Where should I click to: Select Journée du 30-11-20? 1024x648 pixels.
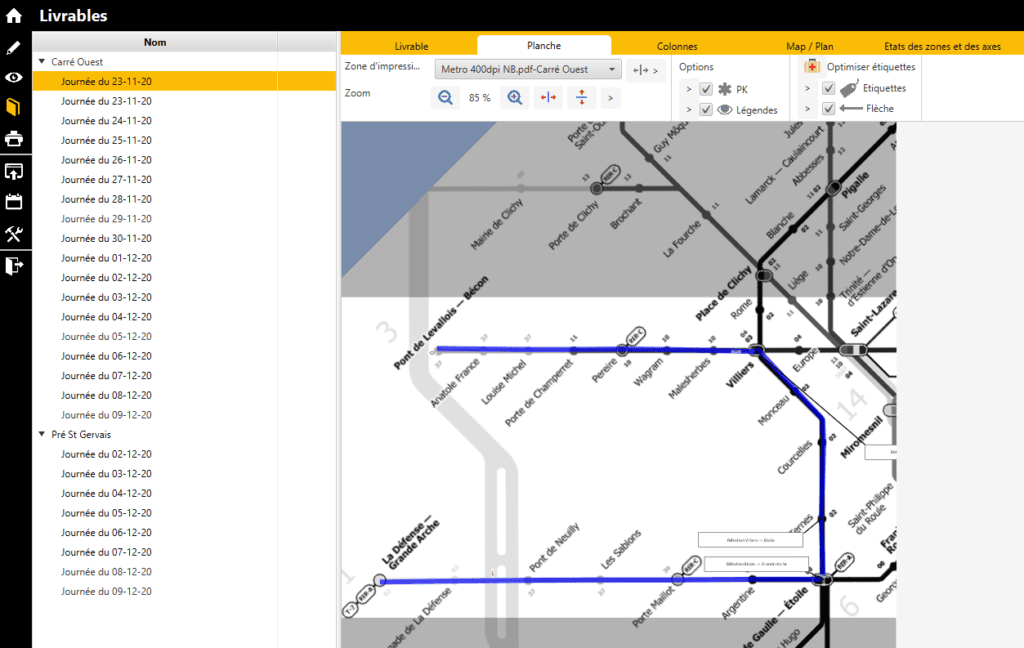[x=106, y=238]
